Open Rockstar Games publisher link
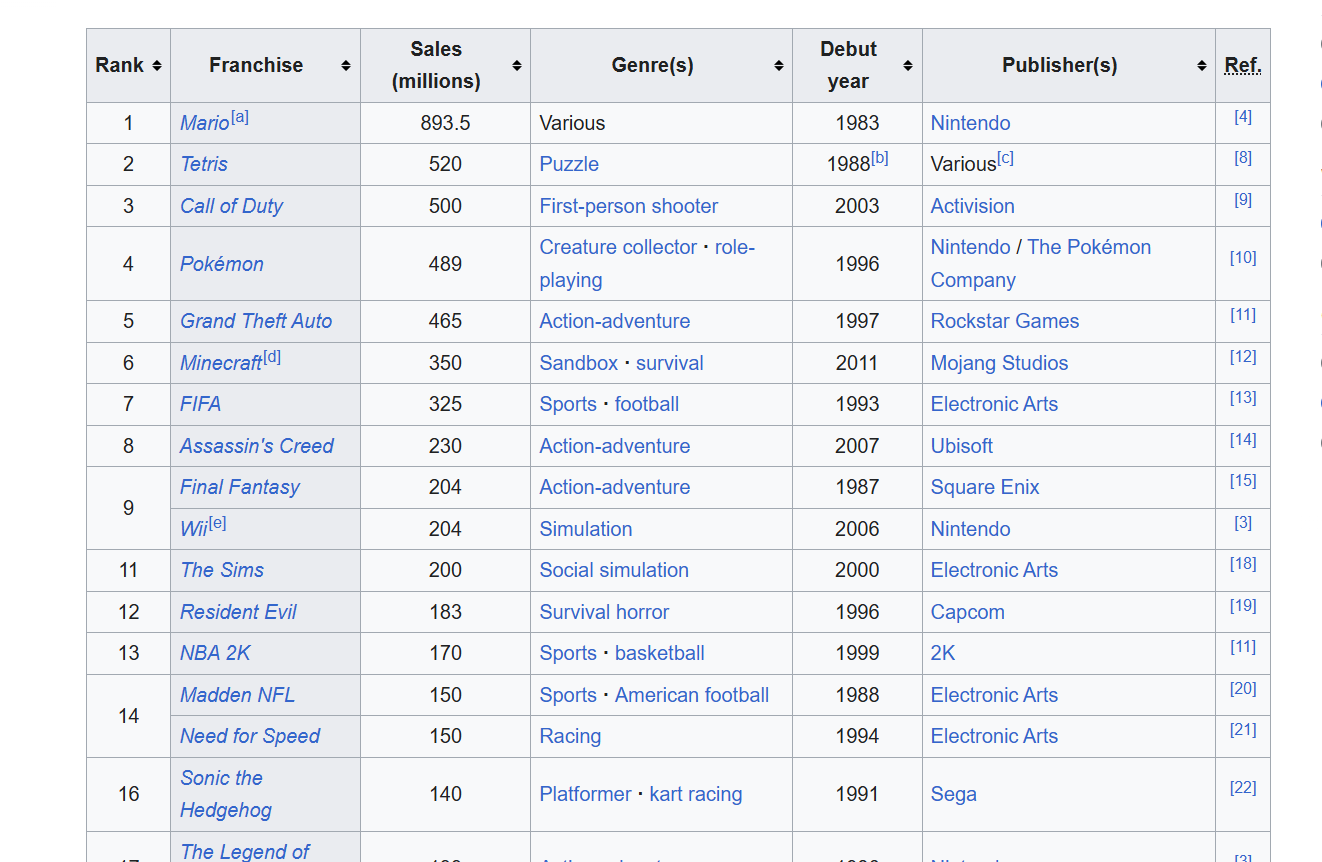The image size is (1322, 862). pos(1004,321)
